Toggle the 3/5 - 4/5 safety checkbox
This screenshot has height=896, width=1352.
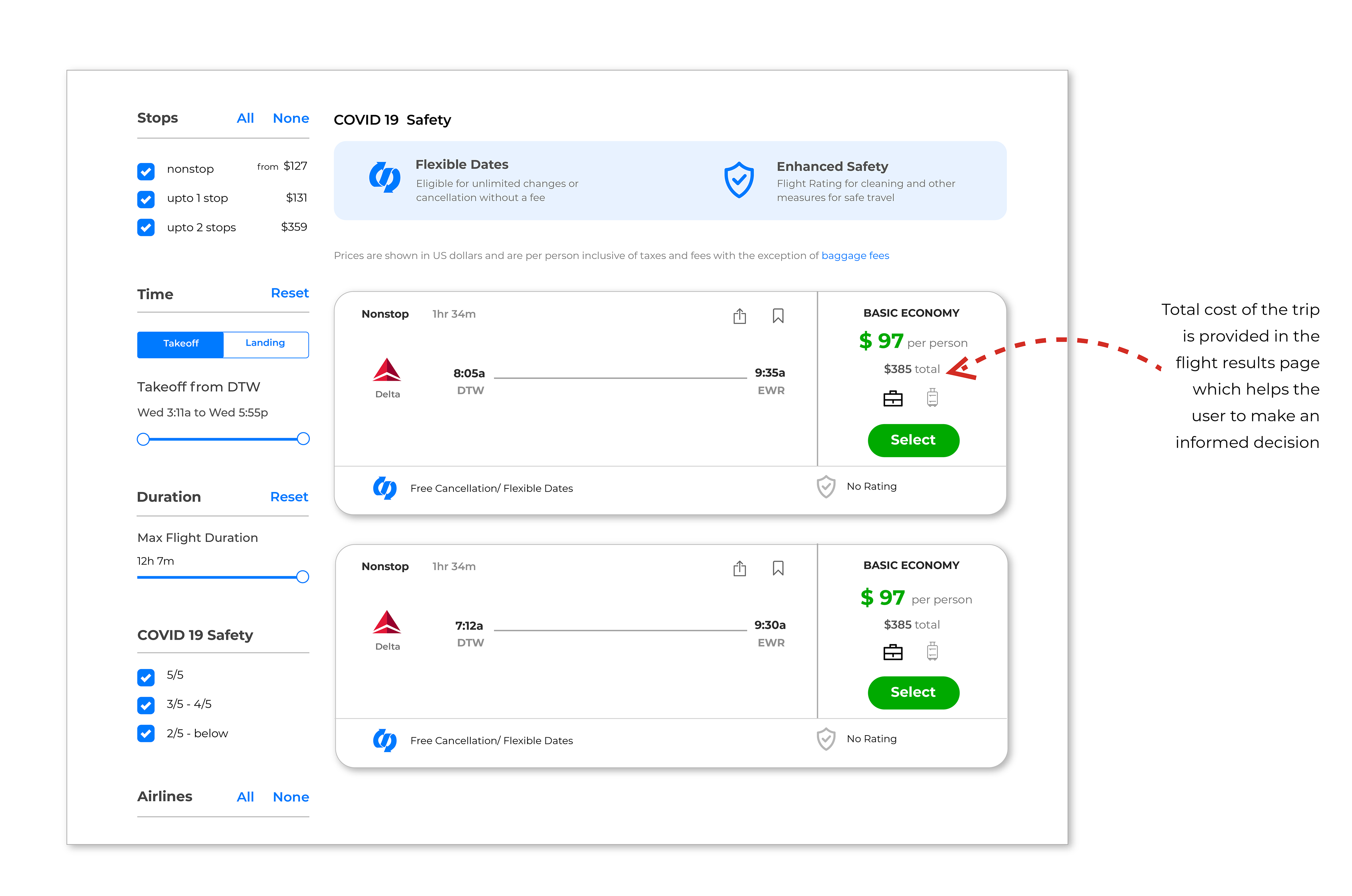tap(146, 705)
